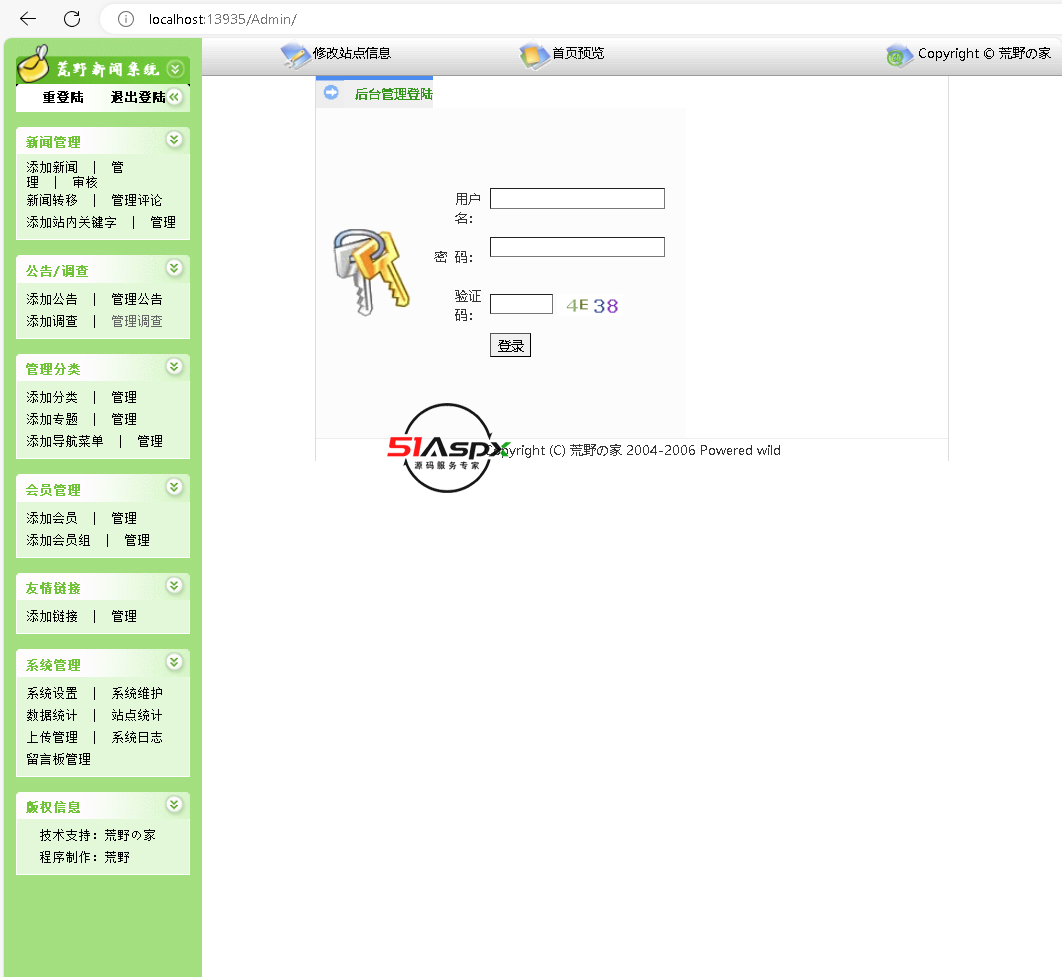Screen dimensions: 1062x977
Task: Open 审核 news review link
Action: (x=85, y=183)
